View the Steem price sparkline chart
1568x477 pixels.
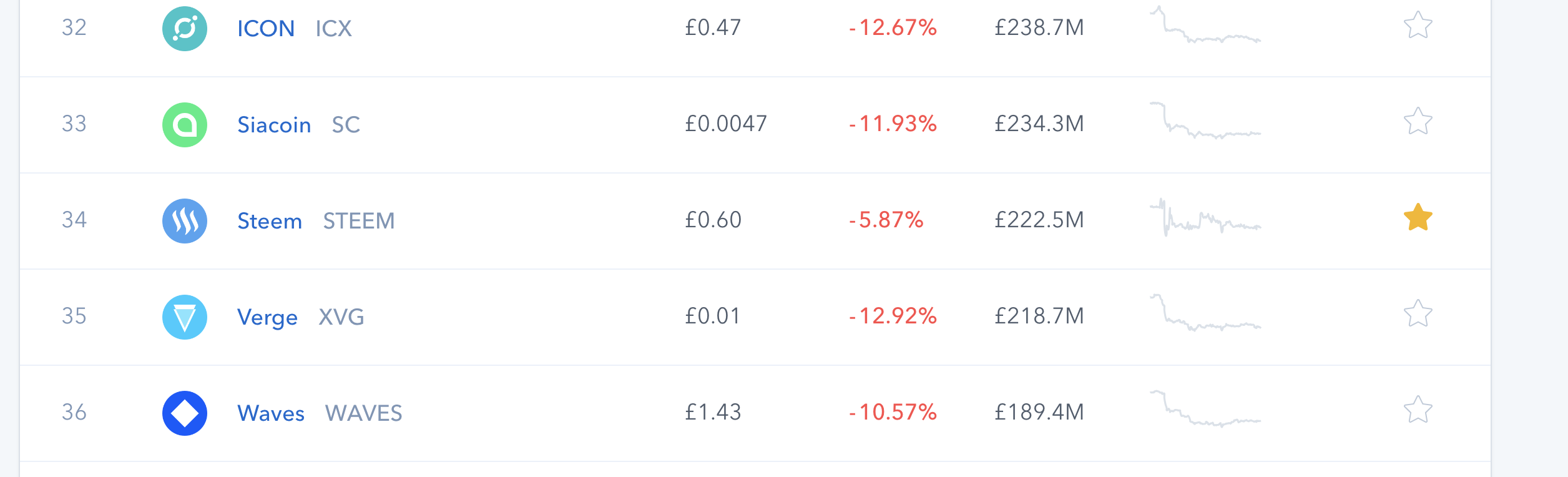click(x=1205, y=217)
